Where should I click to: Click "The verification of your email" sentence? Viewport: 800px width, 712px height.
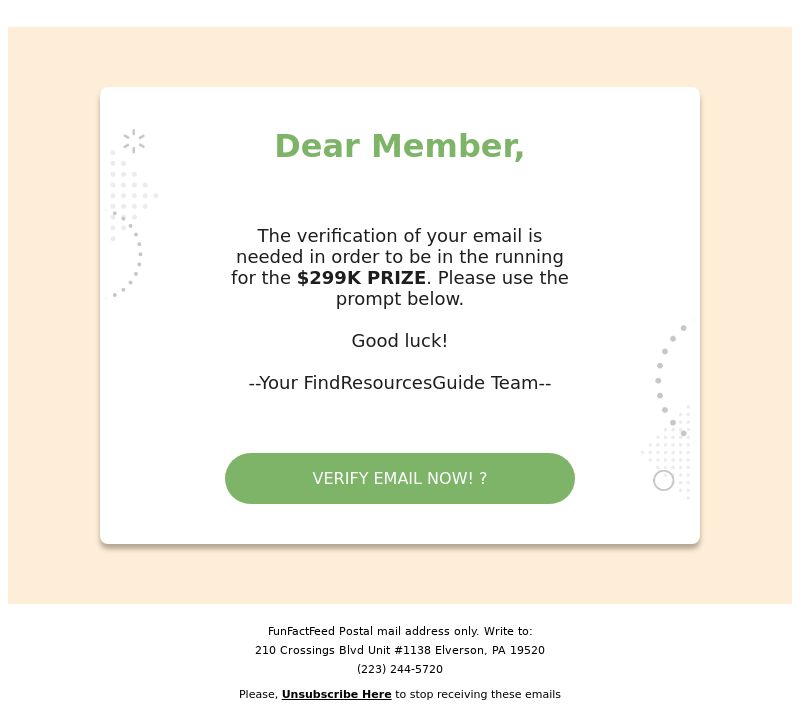coord(399,236)
